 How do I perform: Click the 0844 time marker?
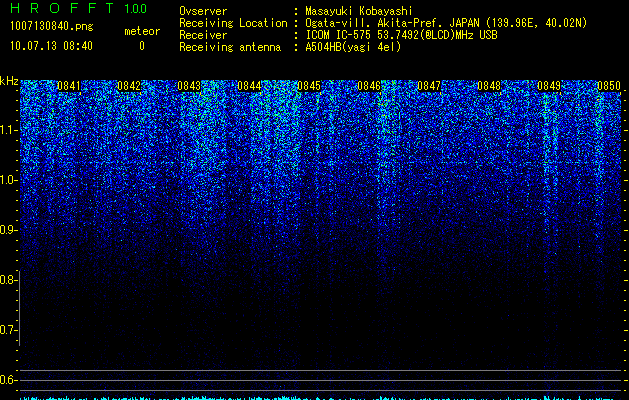tap(249, 86)
